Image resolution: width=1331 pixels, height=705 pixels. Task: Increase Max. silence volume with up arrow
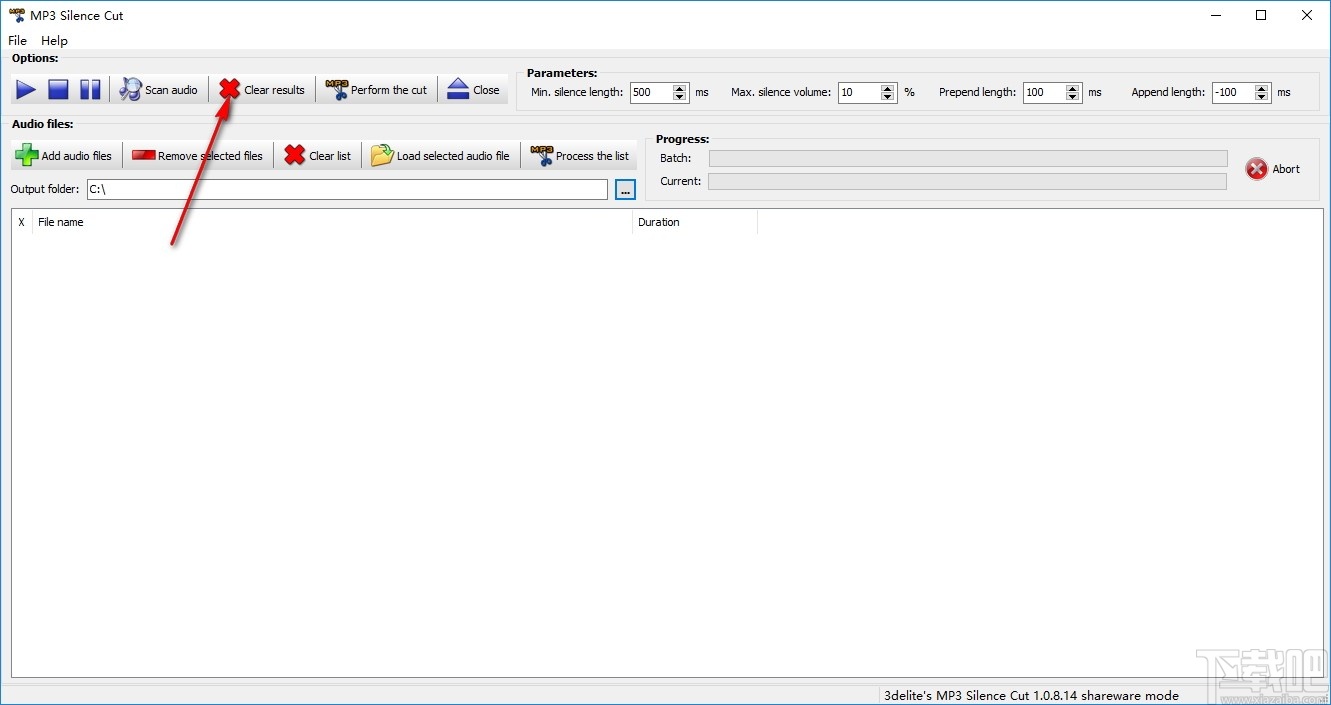tap(888, 88)
